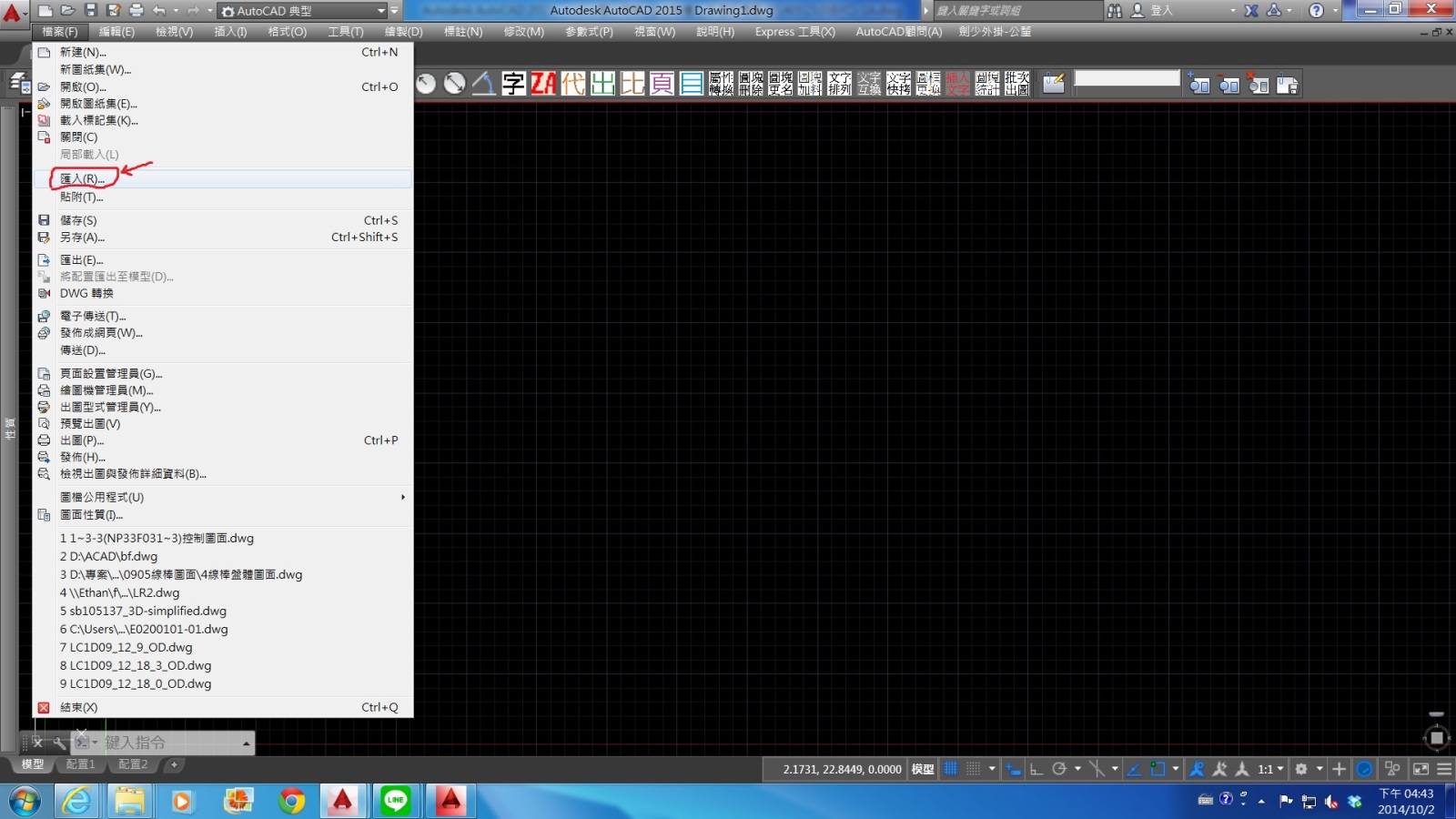Toggle object snap tracking in status bar
This screenshot has width=1456, height=819.
(1135, 769)
